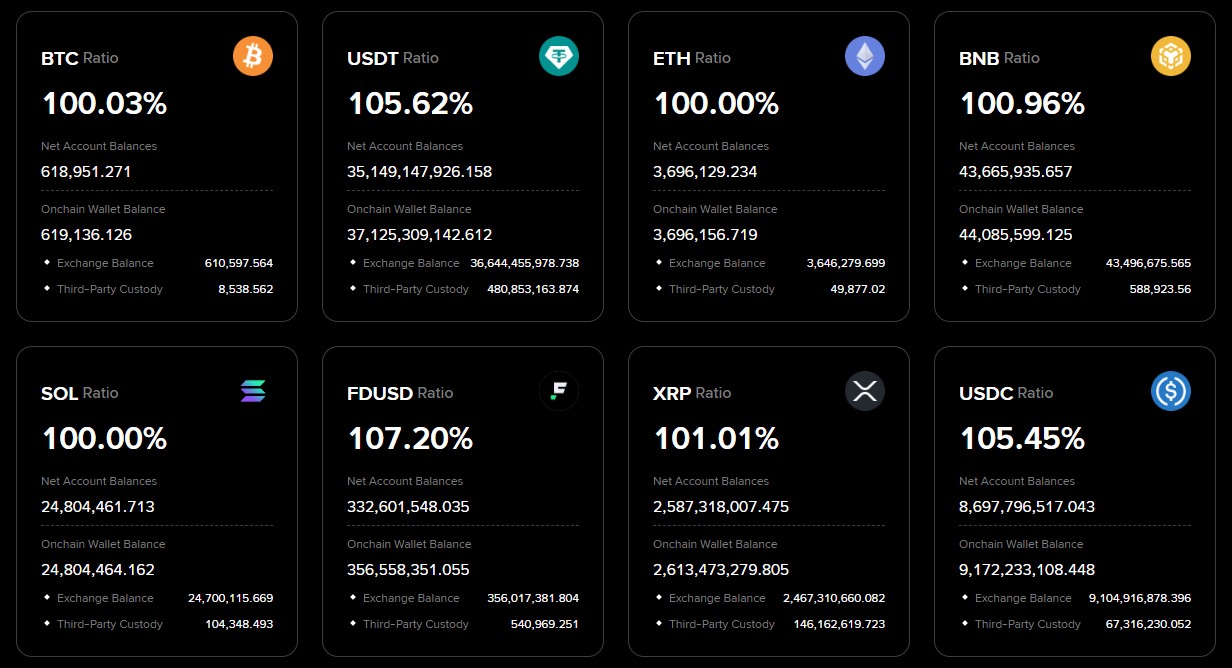Click ETH Net Account Balances value 3,696,129.234
This screenshot has height=668, width=1232.
tap(705, 171)
